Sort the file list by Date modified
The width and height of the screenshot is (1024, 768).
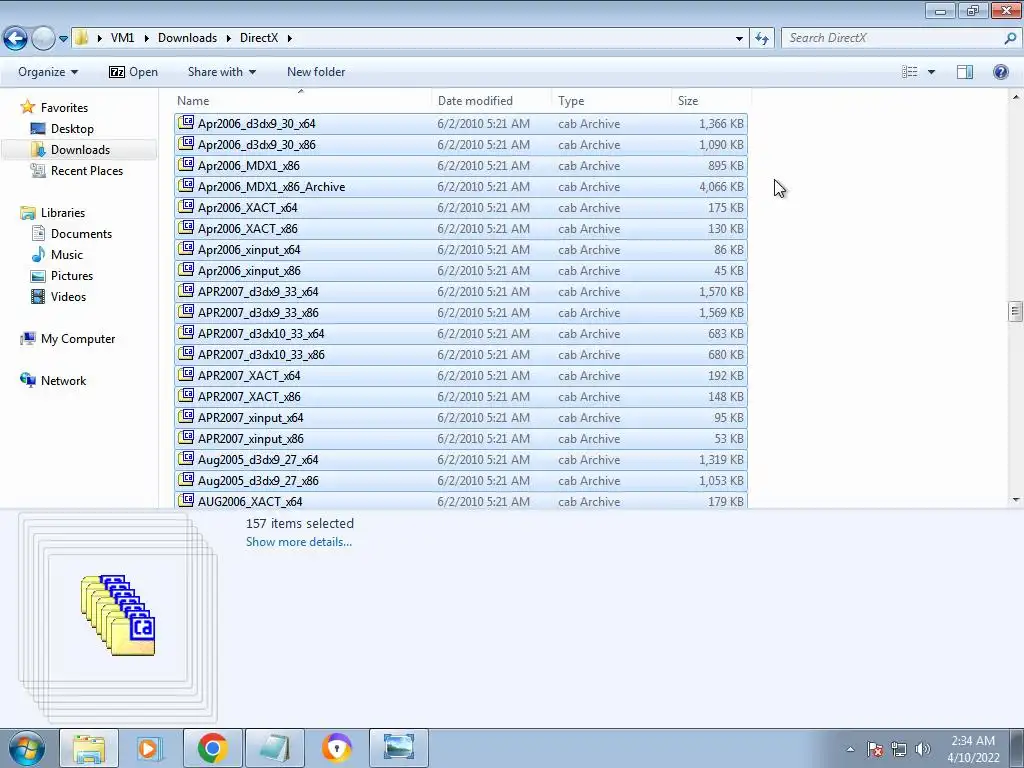click(492, 101)
